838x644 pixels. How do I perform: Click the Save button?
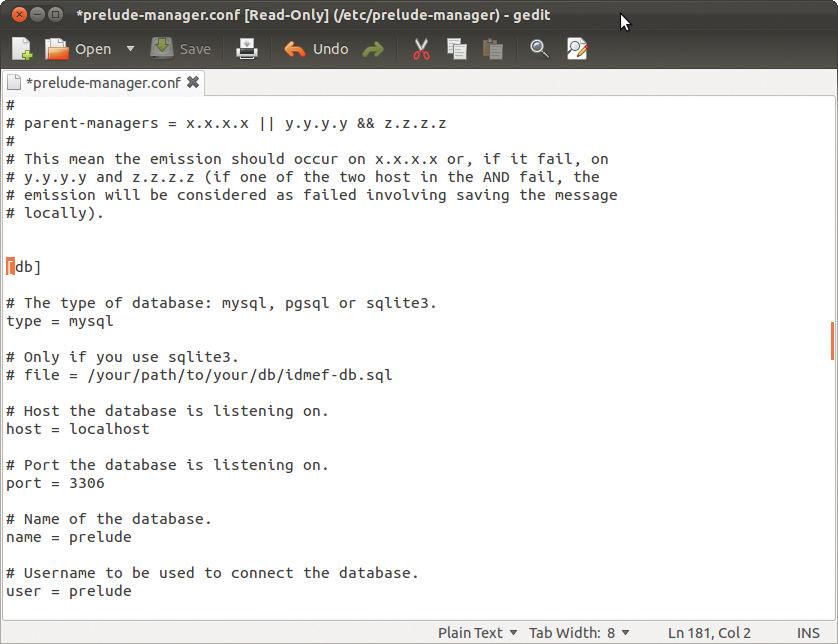click(x=181, y=48)
